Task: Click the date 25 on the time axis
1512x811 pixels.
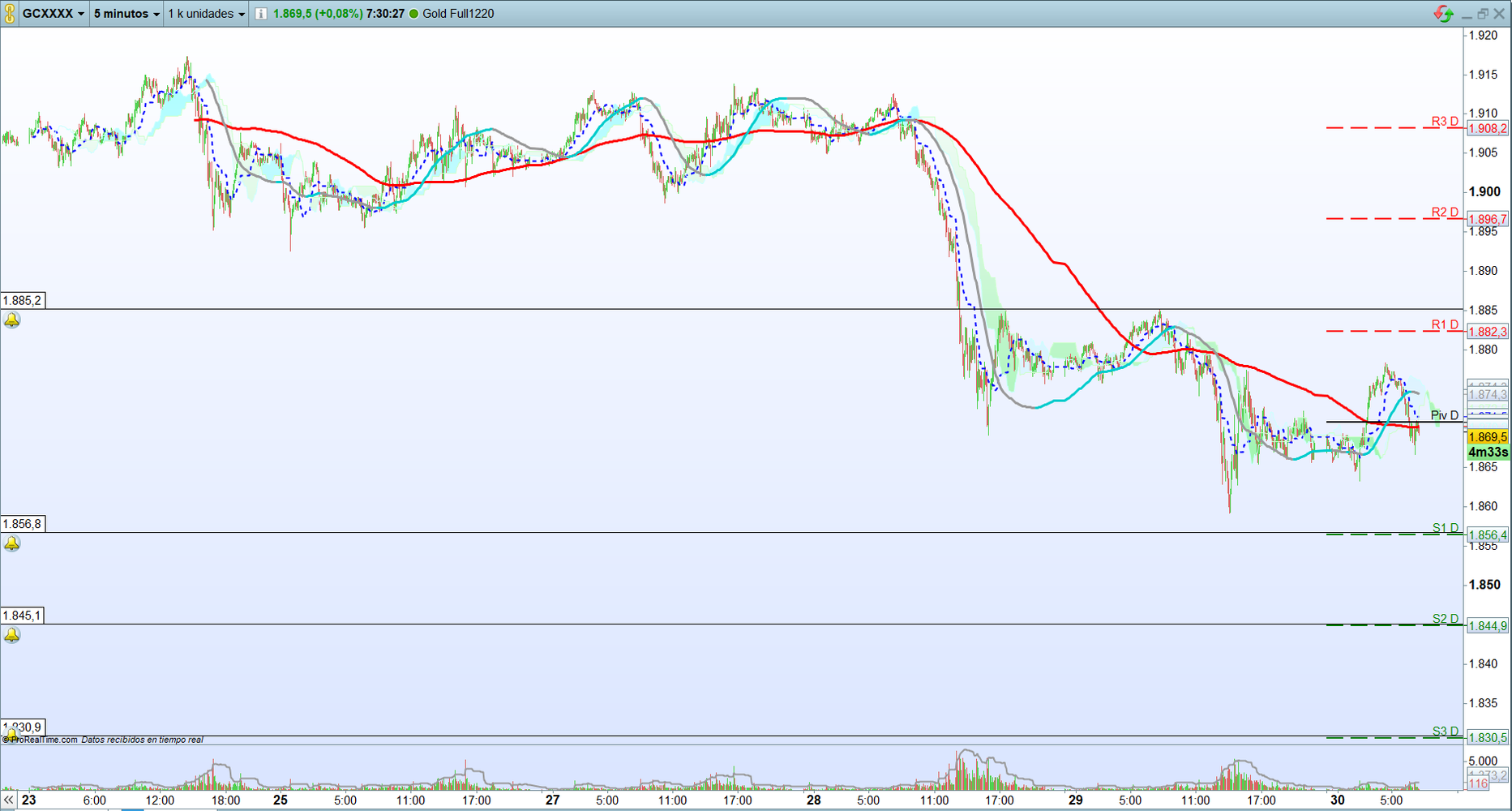Action: click(x=281, y=800)
